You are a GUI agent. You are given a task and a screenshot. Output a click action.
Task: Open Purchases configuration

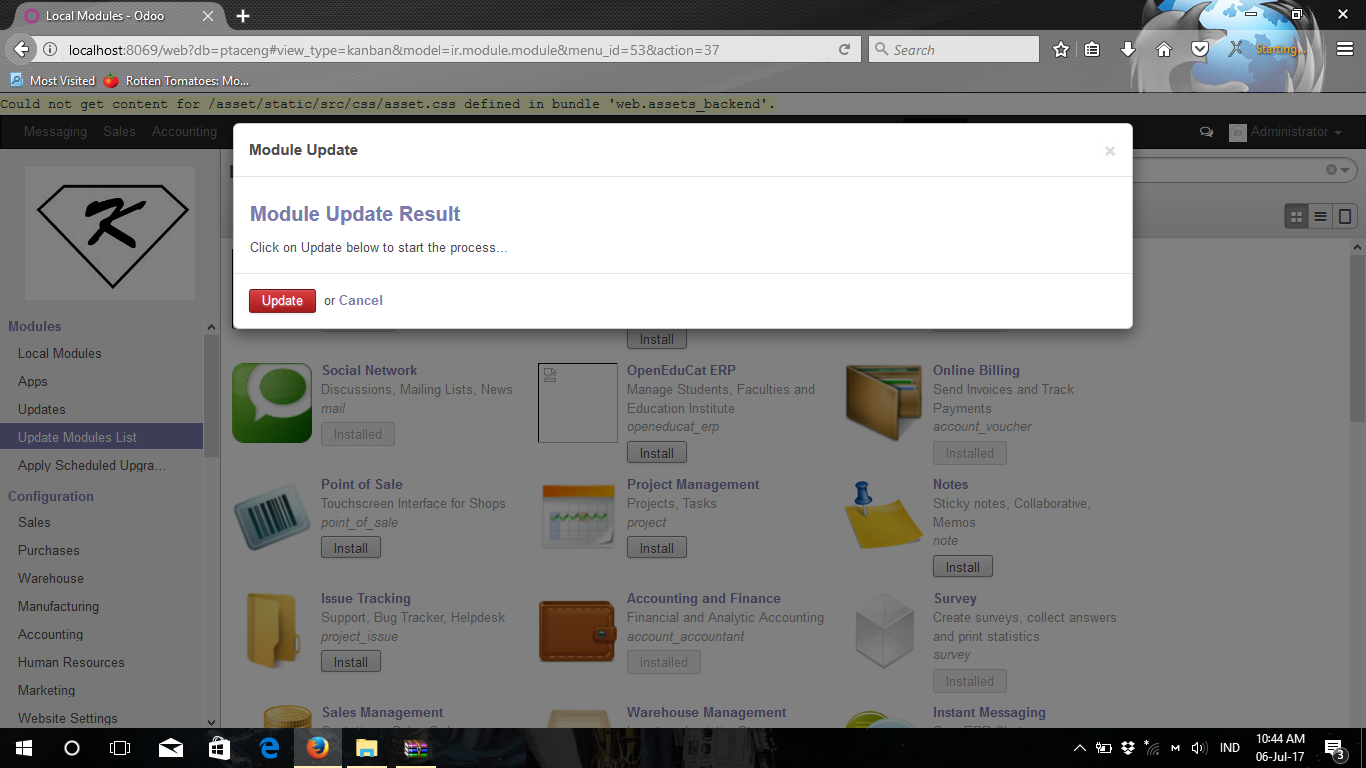[48, 550]
